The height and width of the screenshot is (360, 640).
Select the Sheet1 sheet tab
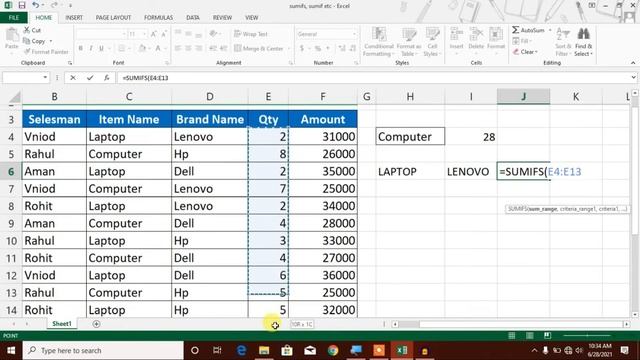(x=62, y=324)
